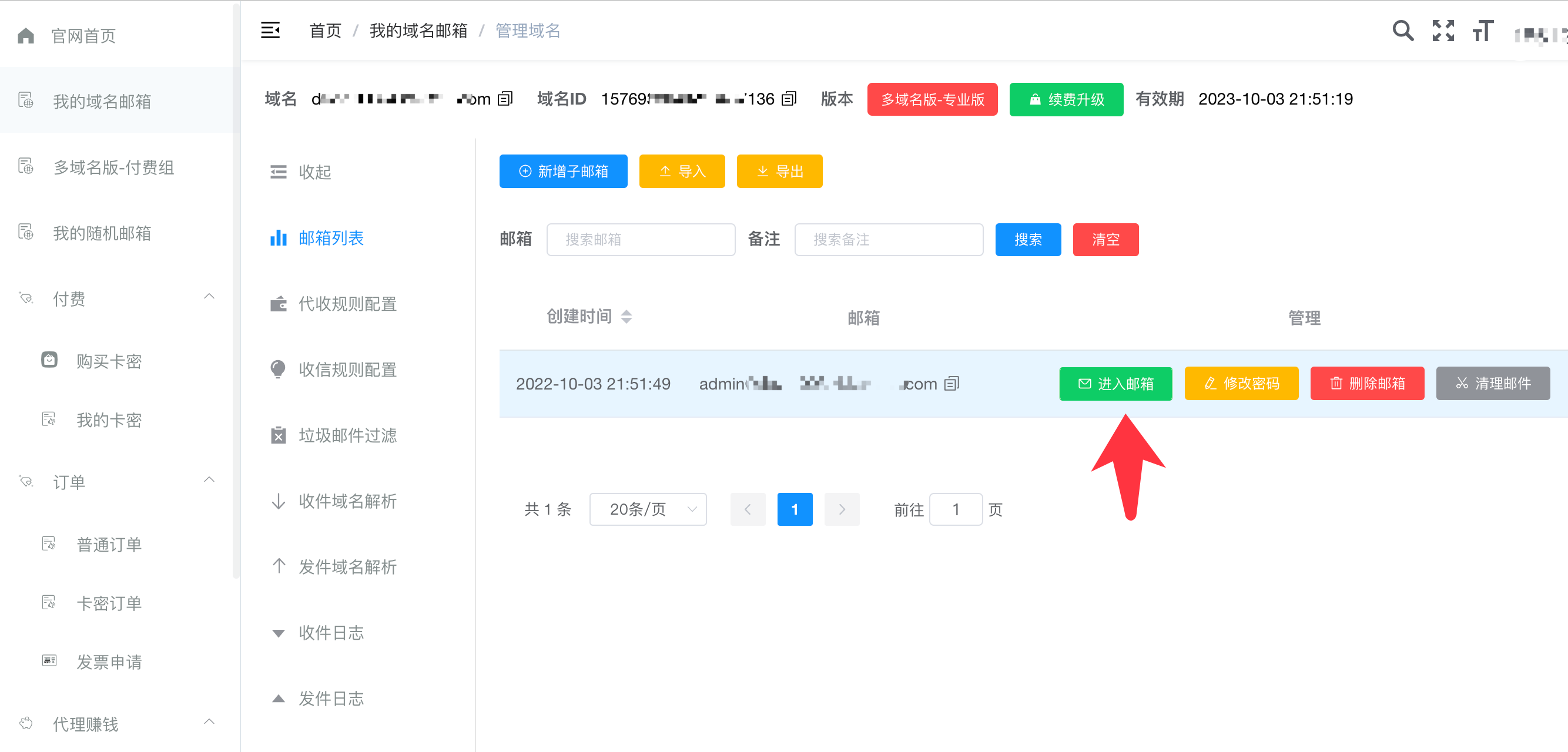Screen dimensions: 1568x752
Task: Click the 导出 export button
Action: pyautogui.click(x=780, y=171)
